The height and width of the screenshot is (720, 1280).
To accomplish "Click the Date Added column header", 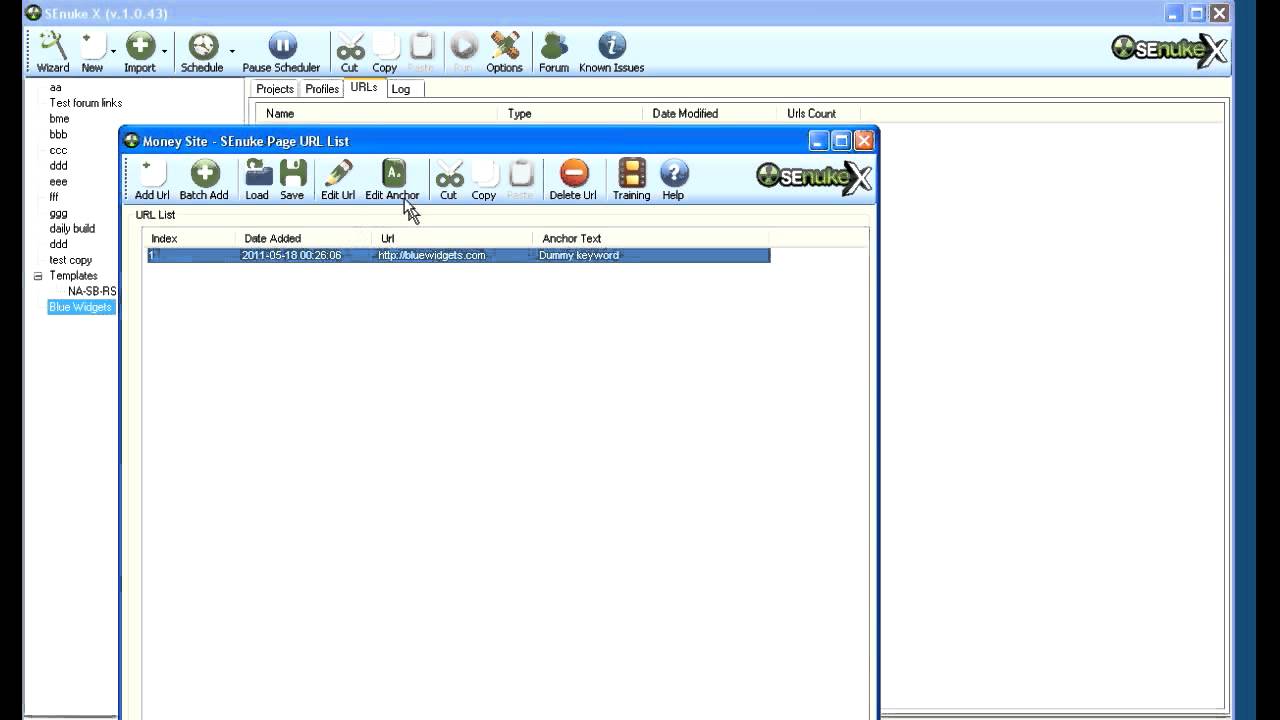I will tap(304, 238).
